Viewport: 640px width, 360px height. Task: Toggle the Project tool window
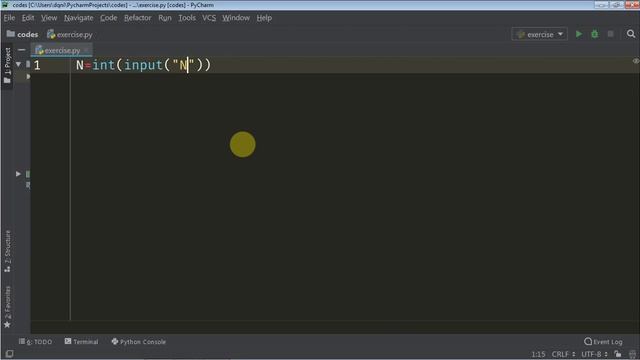(7, 65)
